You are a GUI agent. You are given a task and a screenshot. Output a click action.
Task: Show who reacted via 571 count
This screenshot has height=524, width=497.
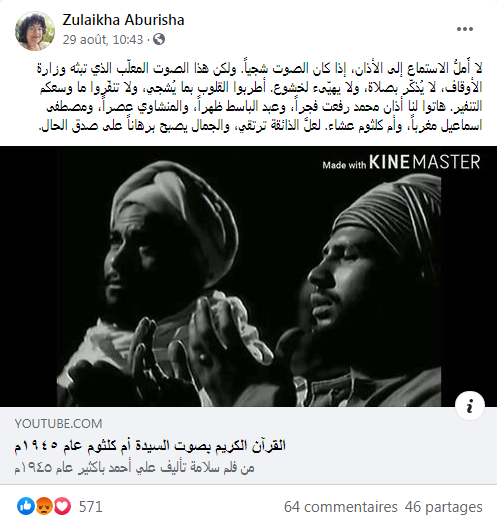click(x=91, y=507)
